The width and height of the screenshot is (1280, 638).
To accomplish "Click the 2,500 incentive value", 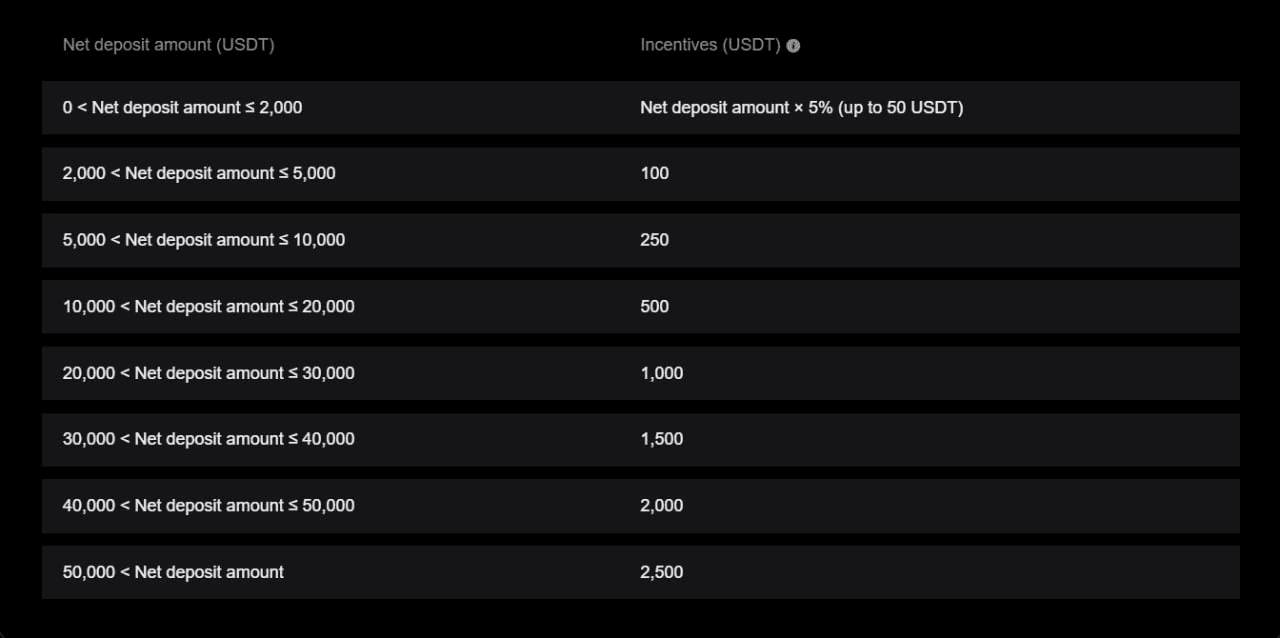I will point(662,572).
